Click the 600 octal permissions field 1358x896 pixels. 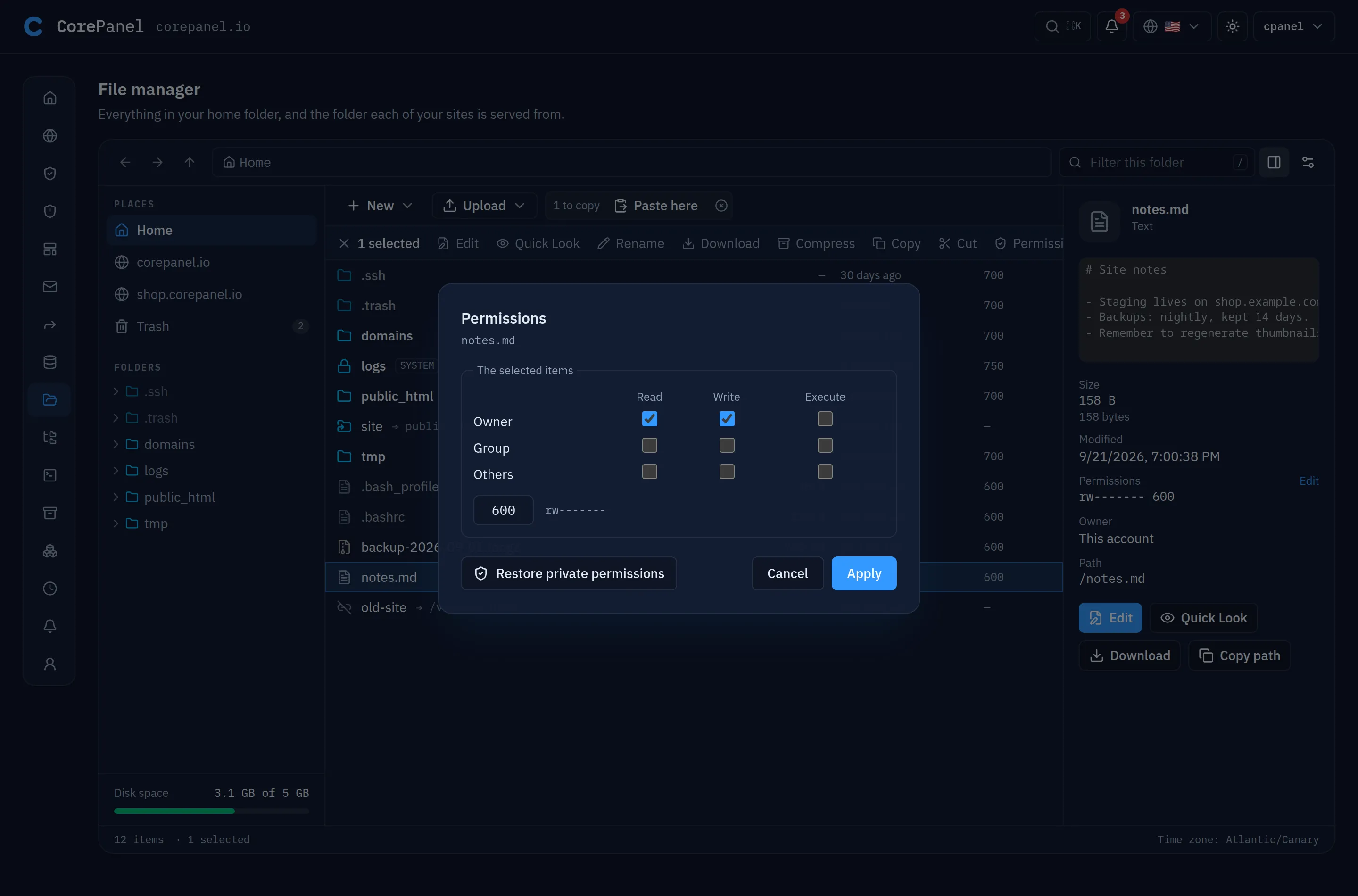[503, 510]
